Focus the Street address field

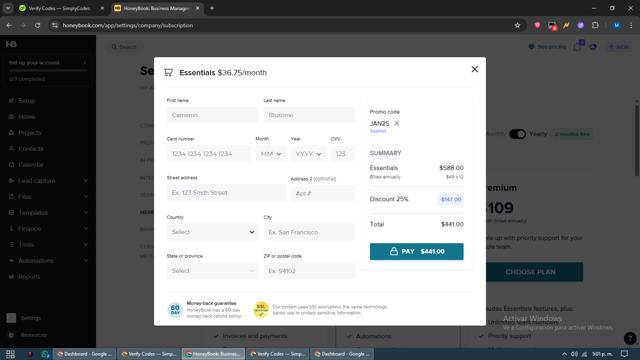(226, 193)
